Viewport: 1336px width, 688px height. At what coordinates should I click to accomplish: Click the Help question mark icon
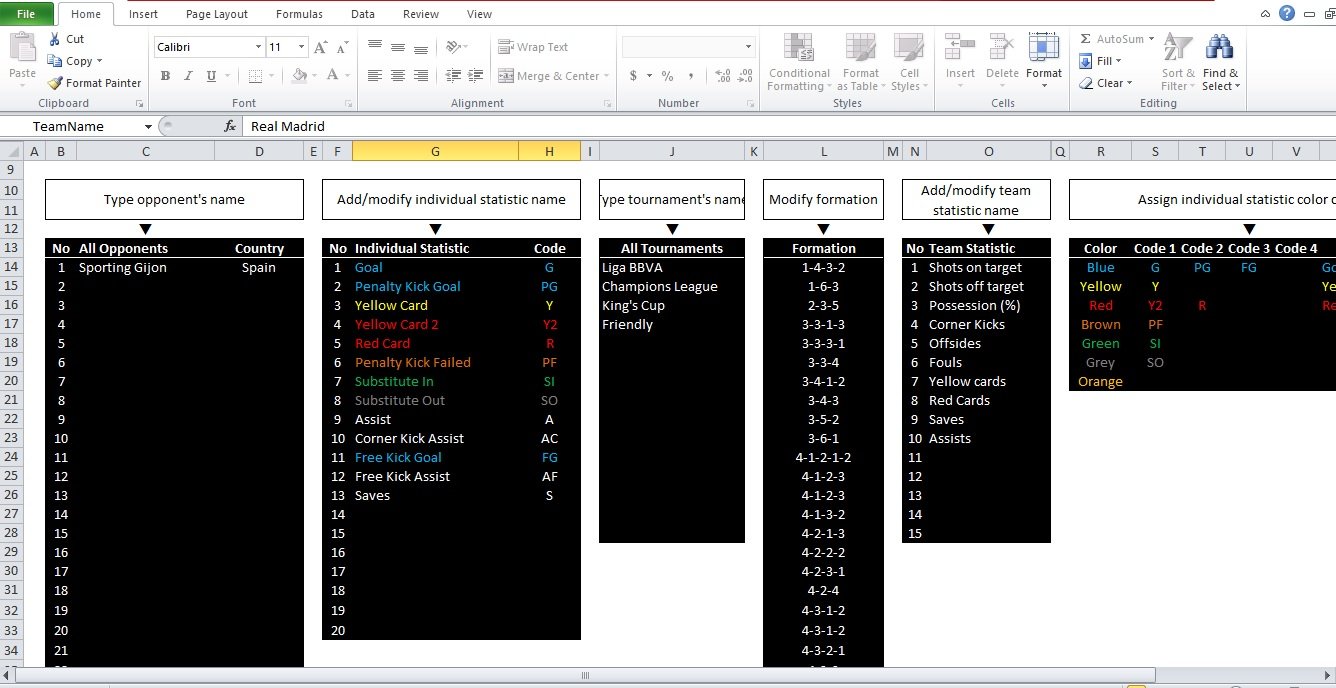click(1287, 13)
